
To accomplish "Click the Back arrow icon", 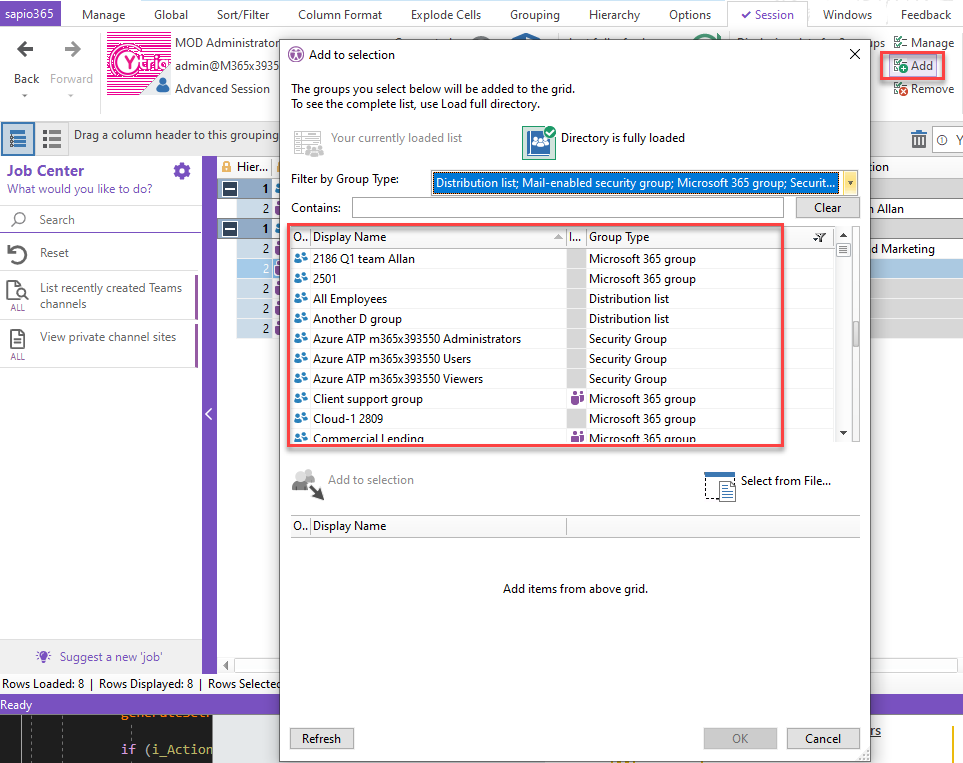I will click(x=26, y=50).
